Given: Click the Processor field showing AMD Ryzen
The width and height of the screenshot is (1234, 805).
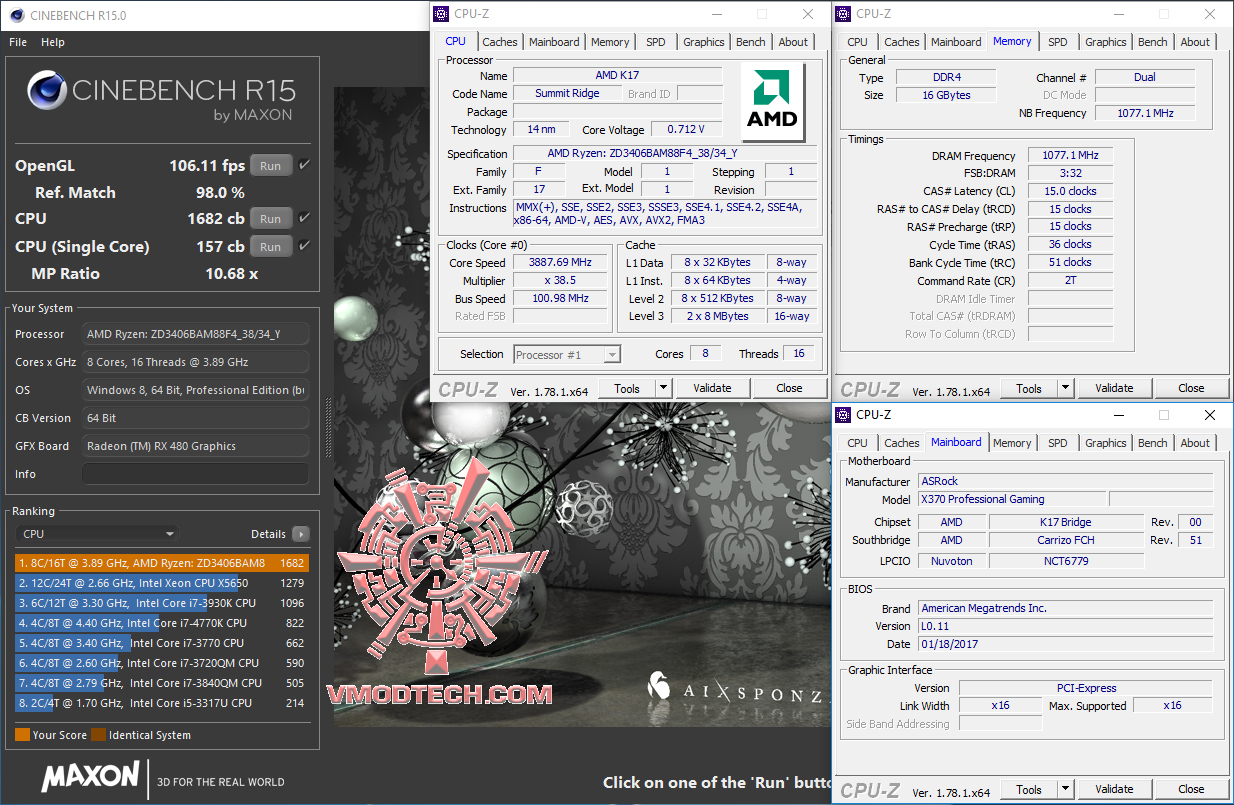Looking at the screenshot, I should pos(195,334).
